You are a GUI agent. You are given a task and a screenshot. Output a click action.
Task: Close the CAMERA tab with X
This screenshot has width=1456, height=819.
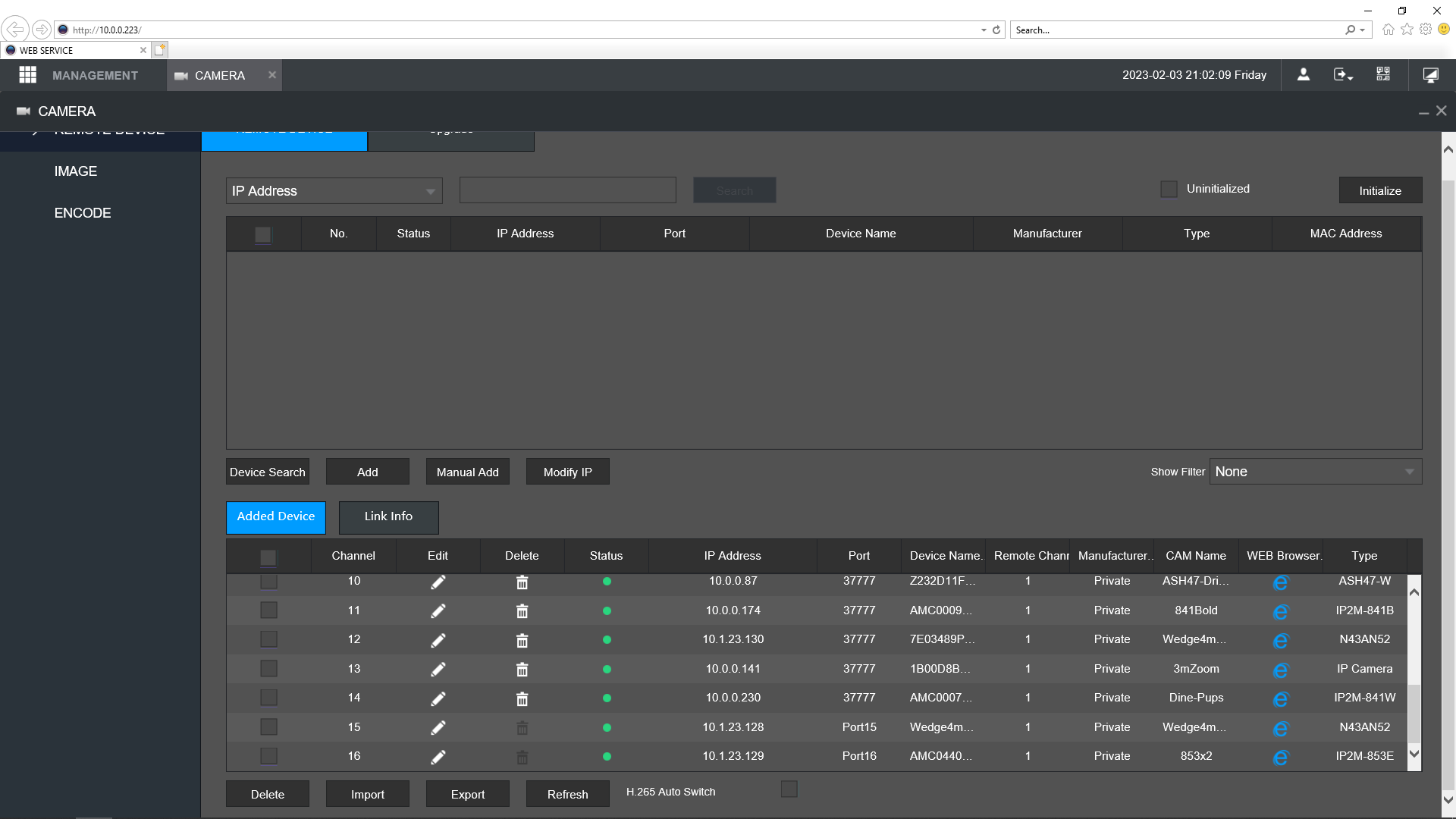click(272, 74)
